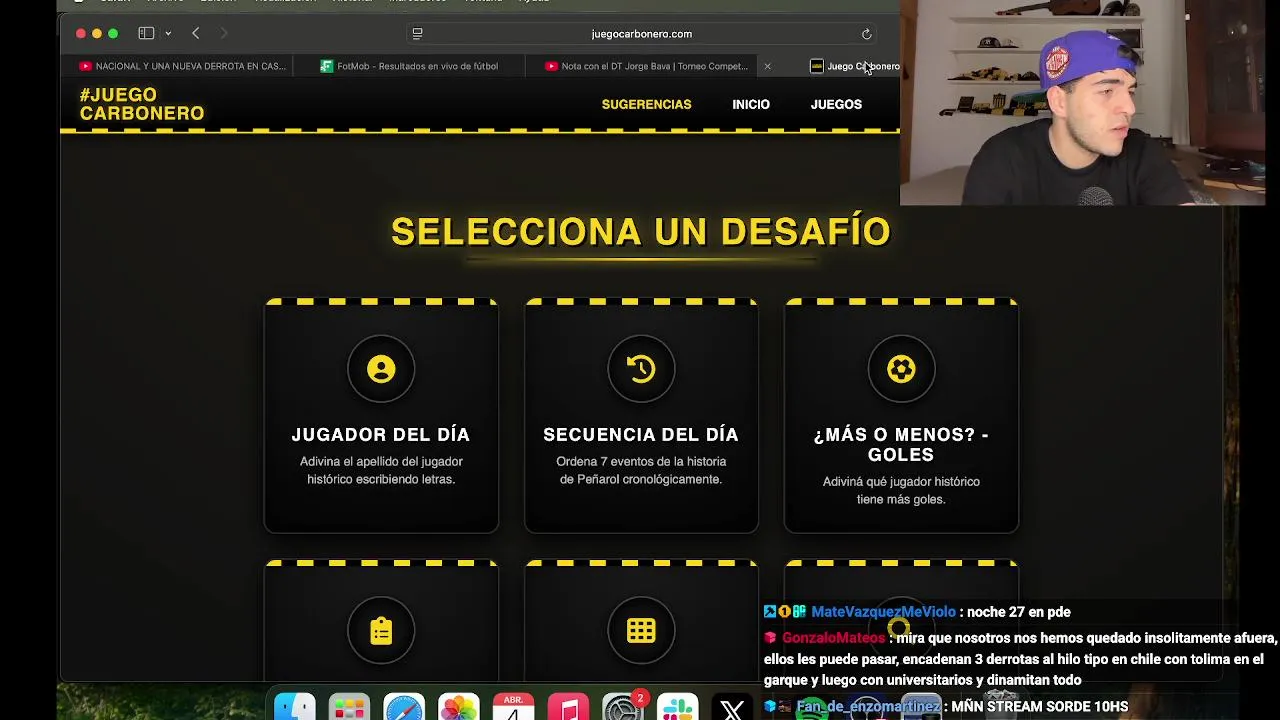This screenshot has height=720, width=1280.
Task: Open Safari from the Dock
Action: pyautogui.click(x=404, y=708)
